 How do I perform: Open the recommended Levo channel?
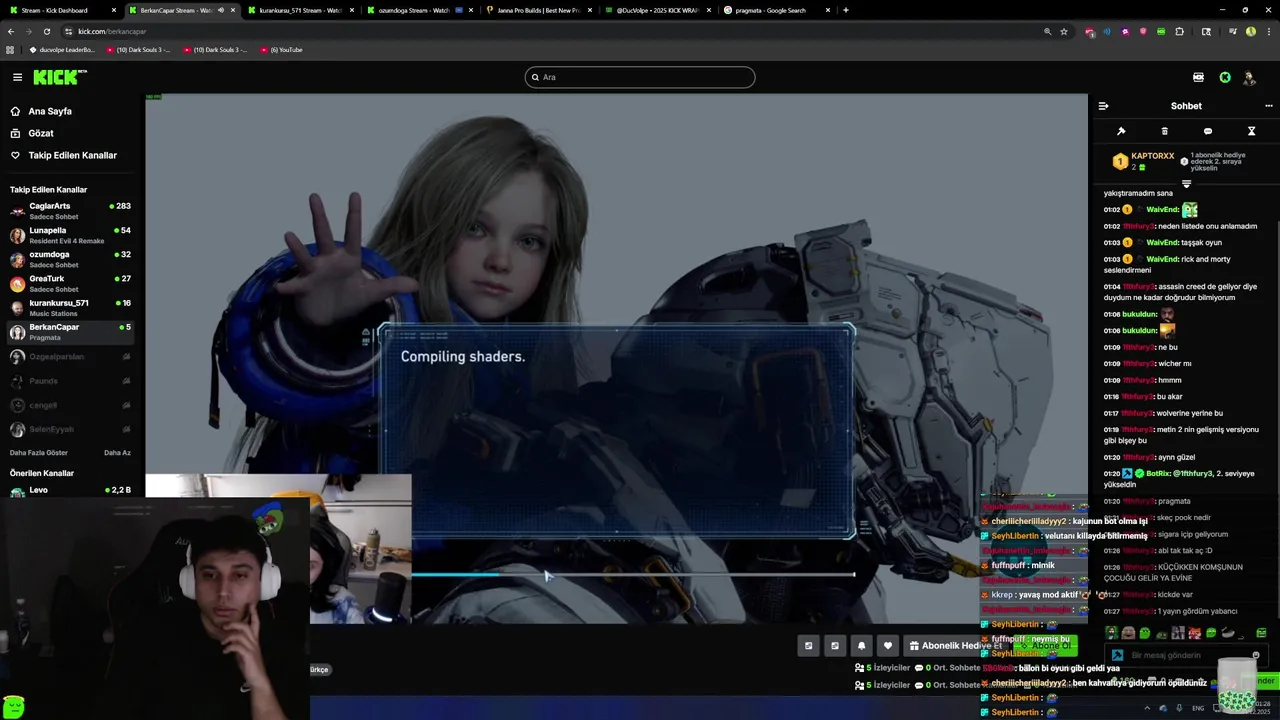(x=71, y=491)
